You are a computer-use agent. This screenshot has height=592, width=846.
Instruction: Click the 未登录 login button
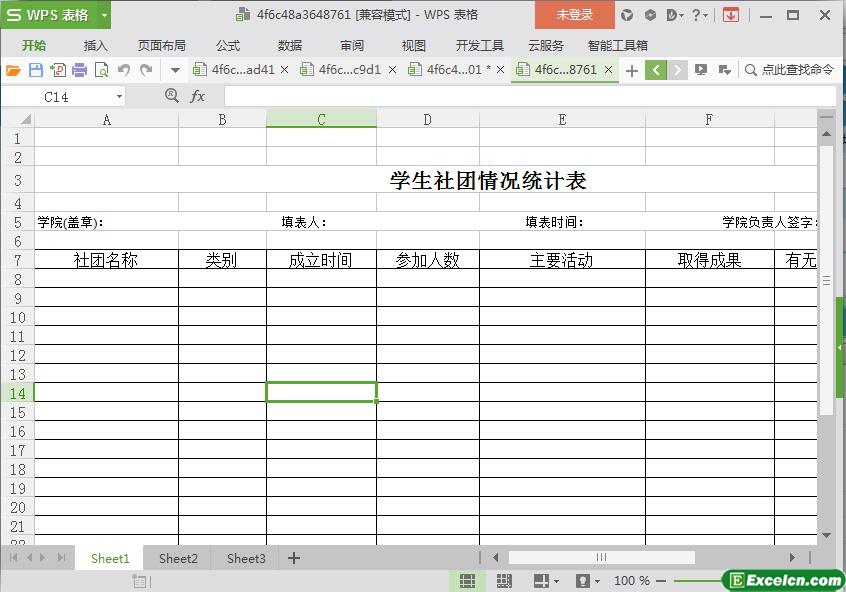[575, 15]
